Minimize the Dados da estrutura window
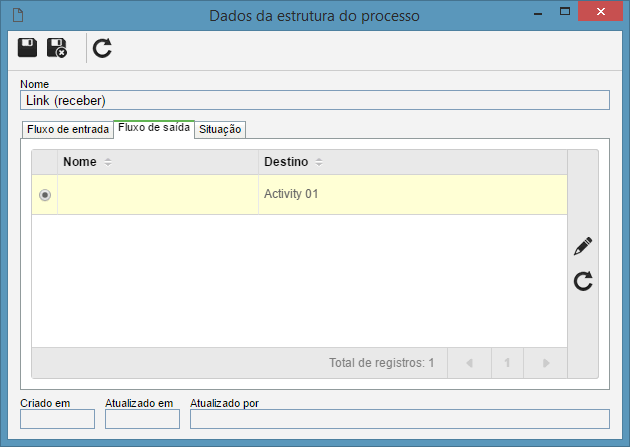 (x=538, y=13)
